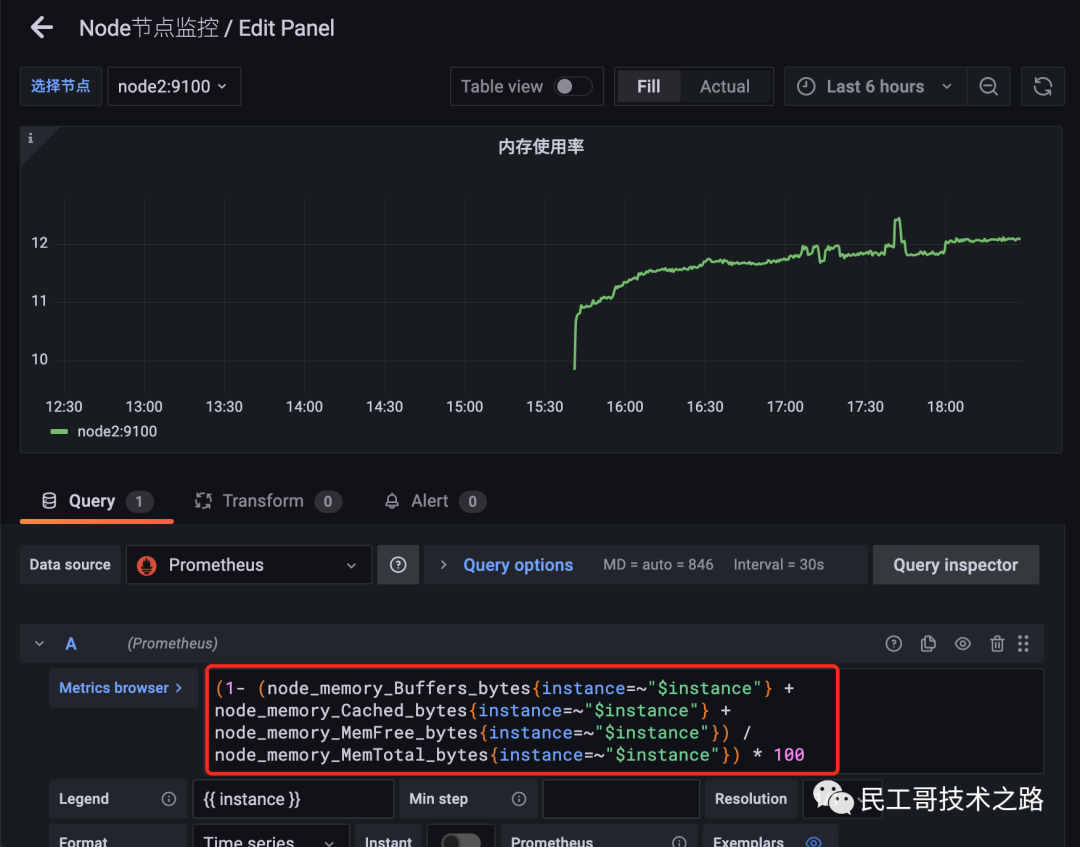The width and height of the screenshot is (1080, 847).
Task: Open the Query inspector
Action: (x=955, y=565)
